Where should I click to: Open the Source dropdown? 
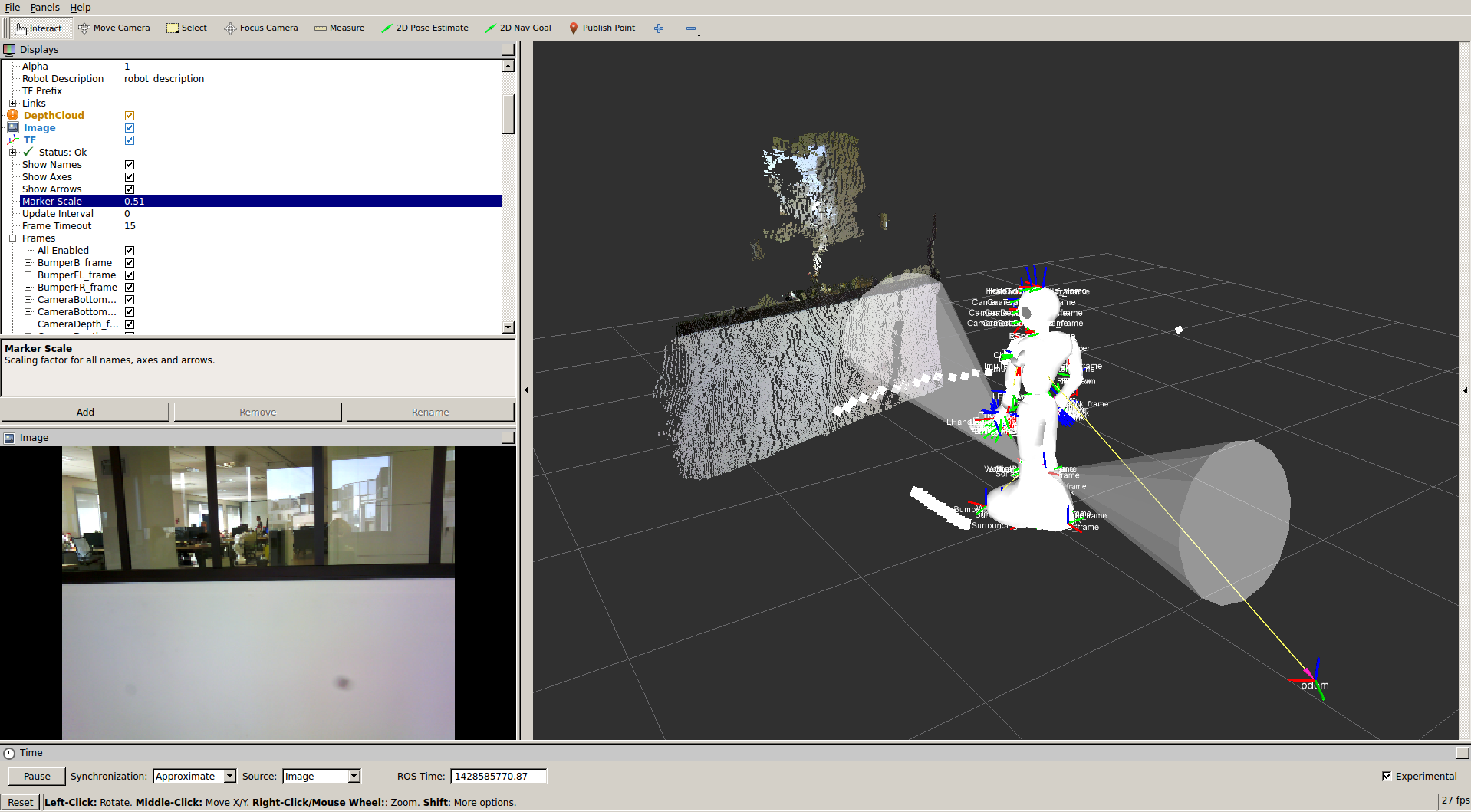[321, 776]
